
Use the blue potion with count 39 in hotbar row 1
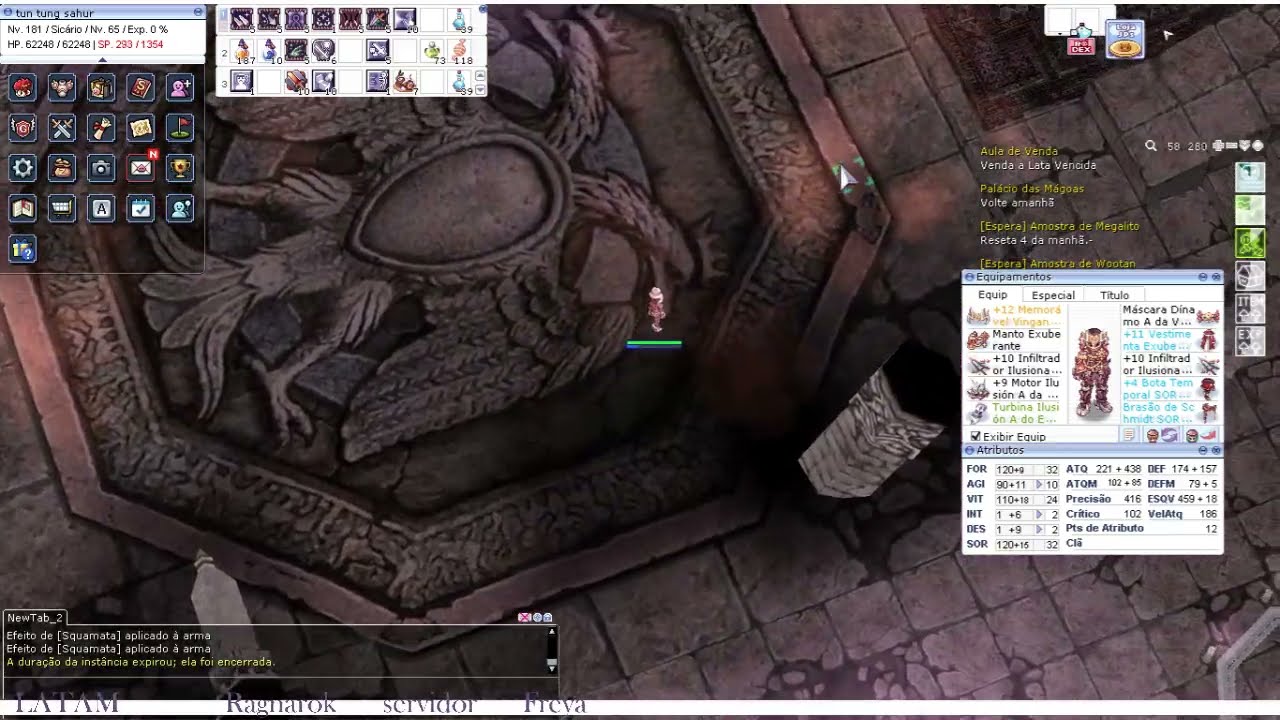(x=460, y=20)
